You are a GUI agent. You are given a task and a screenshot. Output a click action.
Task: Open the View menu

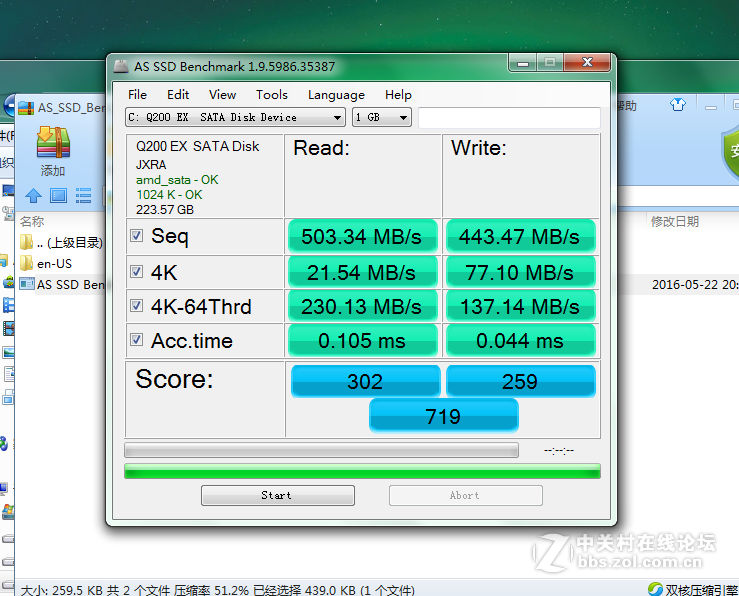[222, 95]
